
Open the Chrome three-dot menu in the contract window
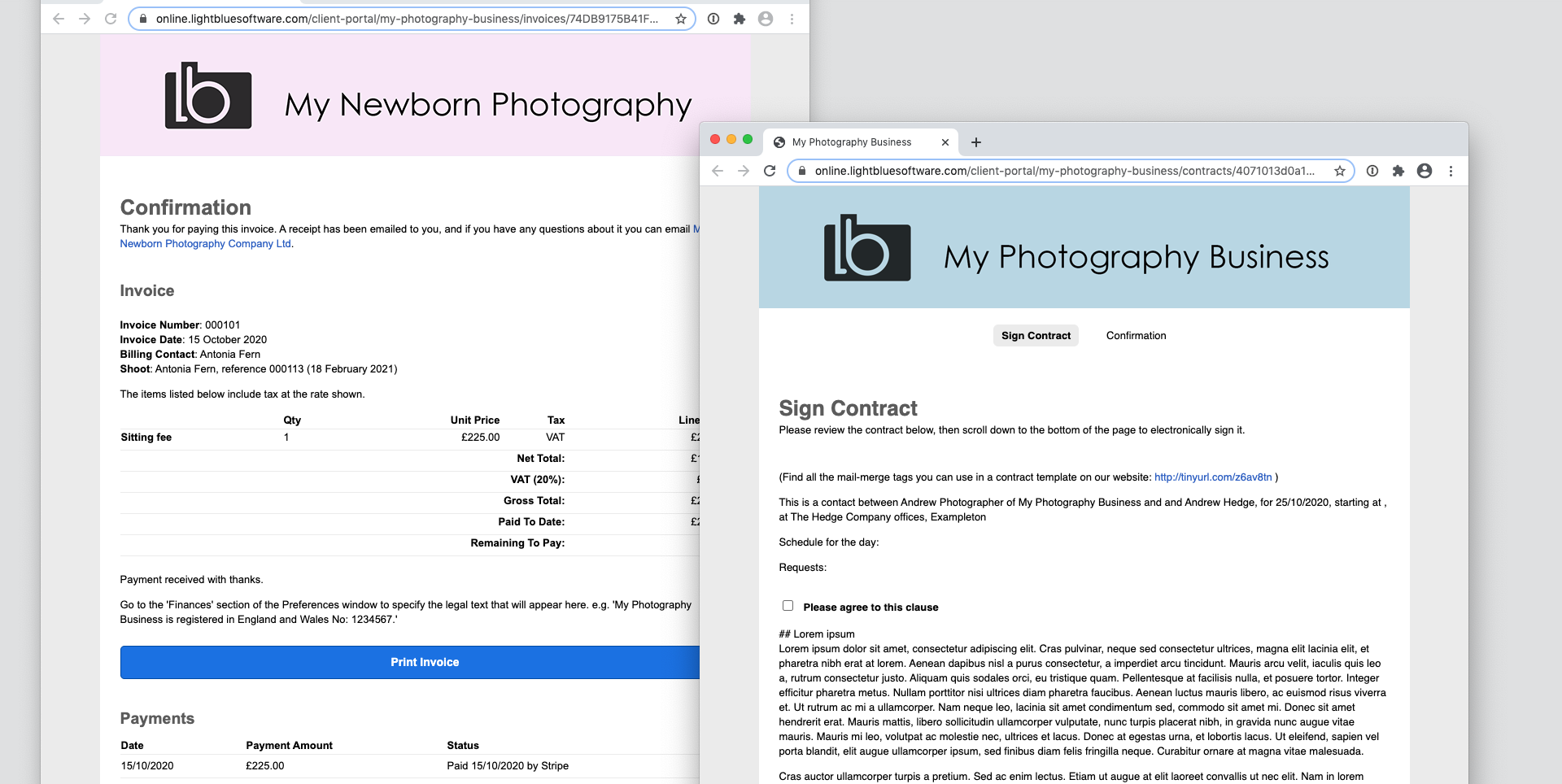[1451, 171]
